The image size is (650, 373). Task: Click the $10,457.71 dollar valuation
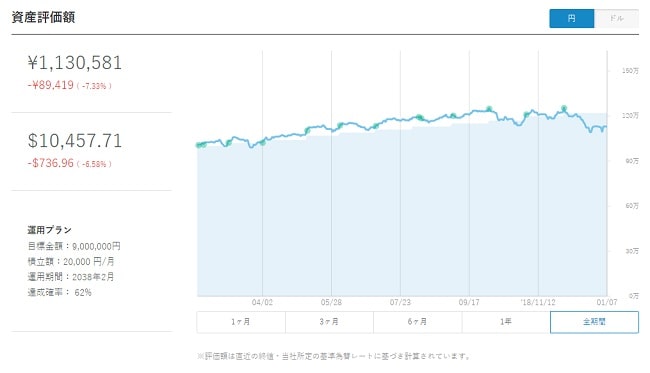coord(75,141)
